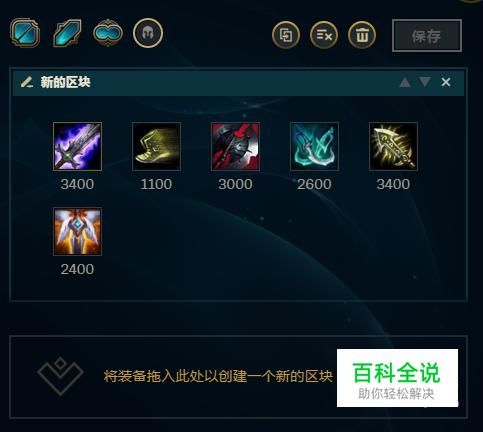Move block up with up arrow
Screen dimensions: 483x432
[405, 82]
